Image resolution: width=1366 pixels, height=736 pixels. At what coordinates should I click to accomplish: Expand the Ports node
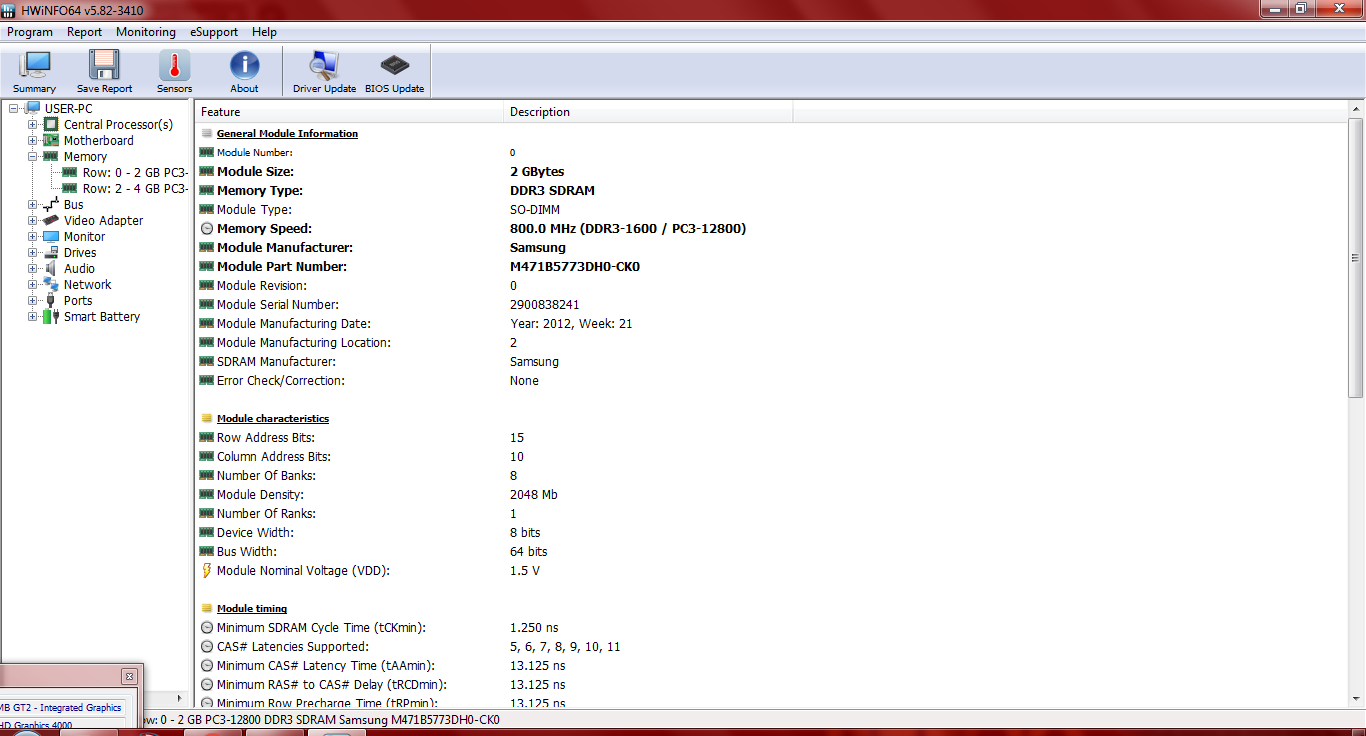pyautogui.click(x=33, y=300)
